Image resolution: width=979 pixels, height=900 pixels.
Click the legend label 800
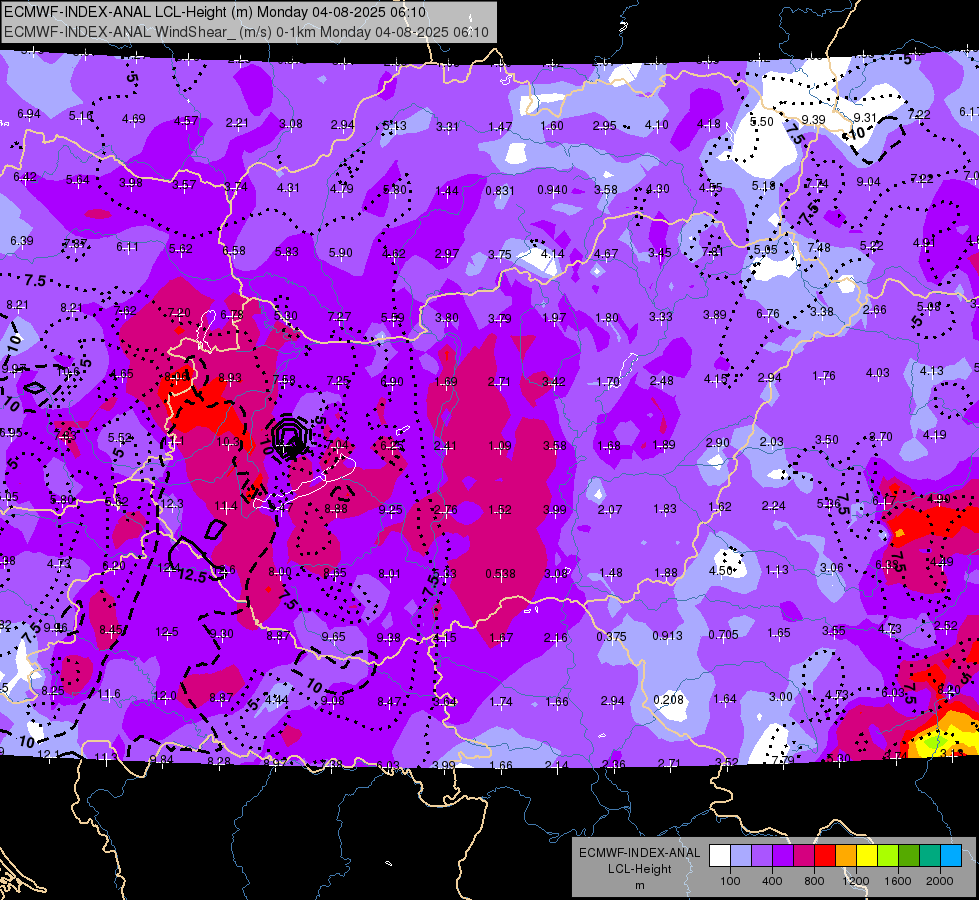point(814,881)
